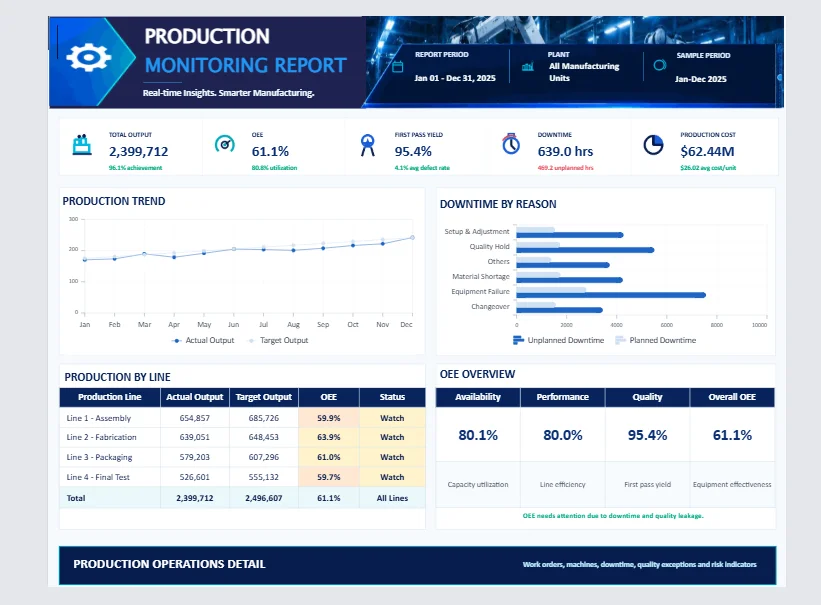Select the Line 2 - Fabrication row label
The image size is (821, 605).
[x=101, y=437]
